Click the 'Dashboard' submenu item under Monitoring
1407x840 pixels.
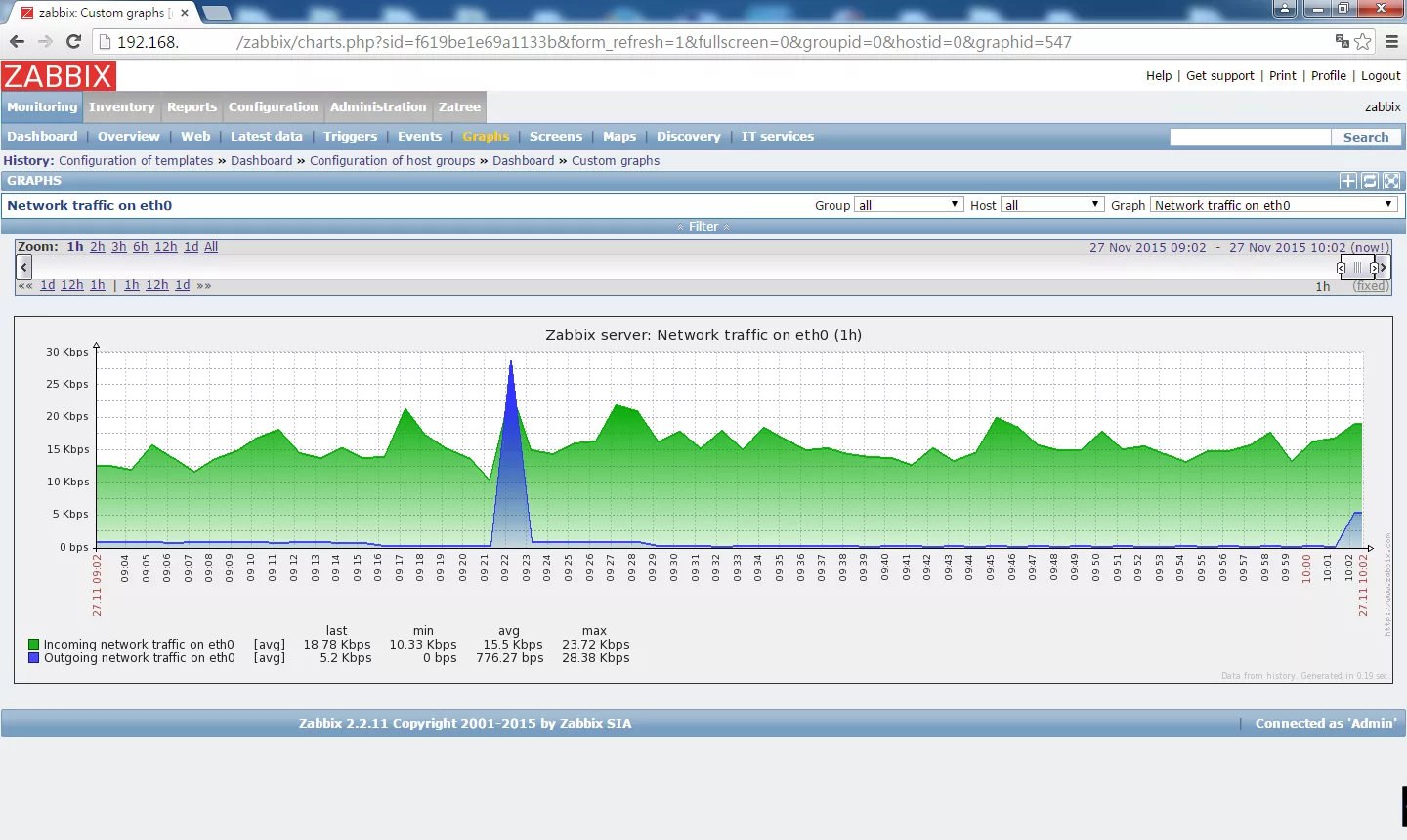(x=42, y=137)
